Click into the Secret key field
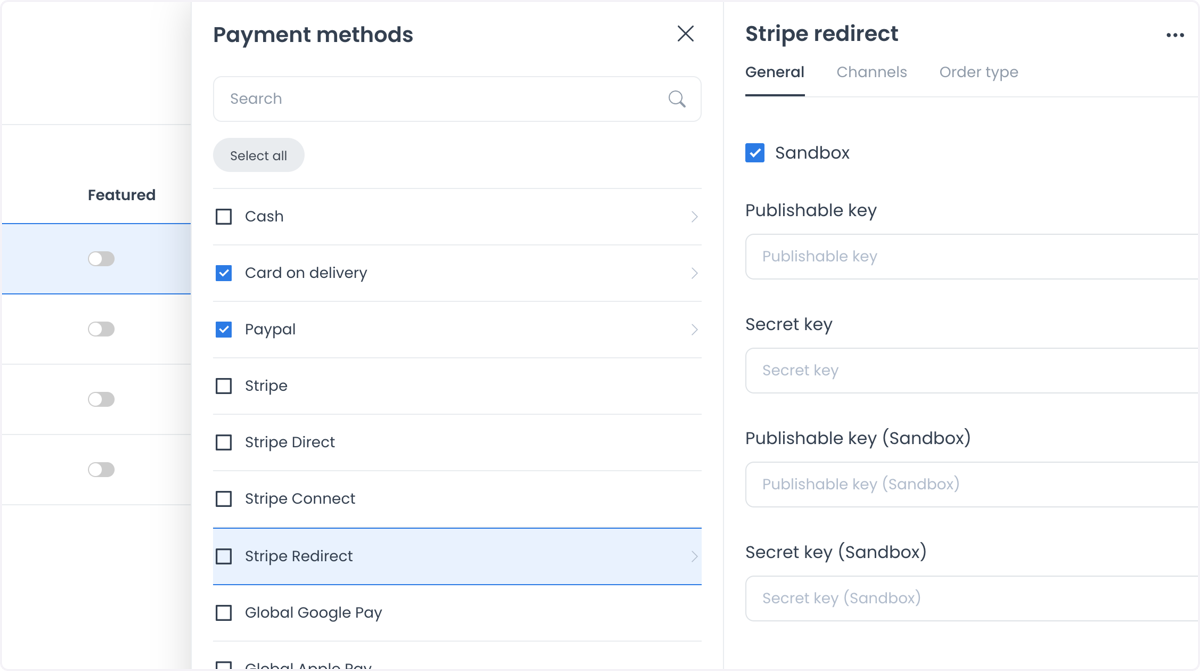The height and width of the screenshot is (671, 1200). tap(972, 370)
